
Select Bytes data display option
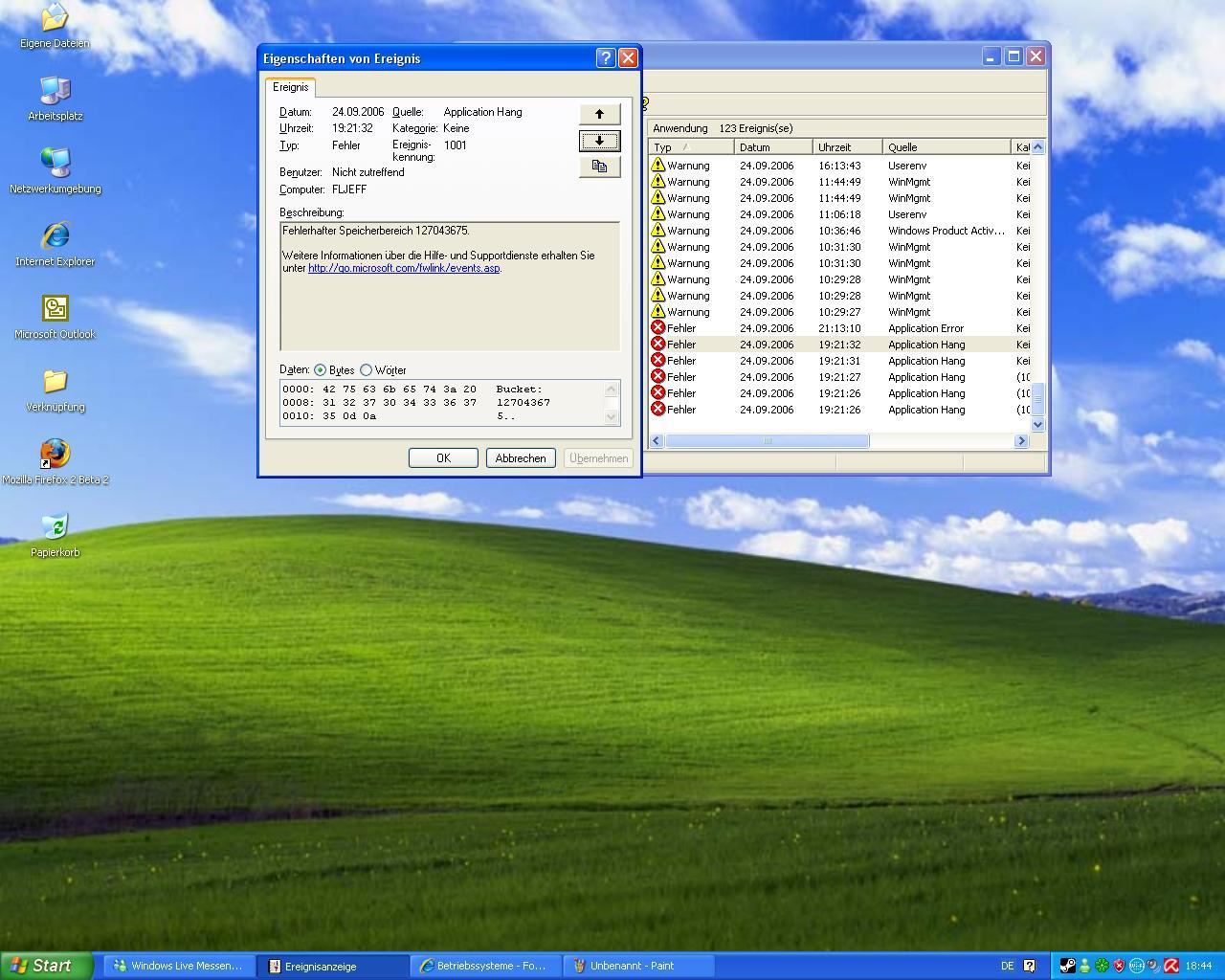pos(334,370)
